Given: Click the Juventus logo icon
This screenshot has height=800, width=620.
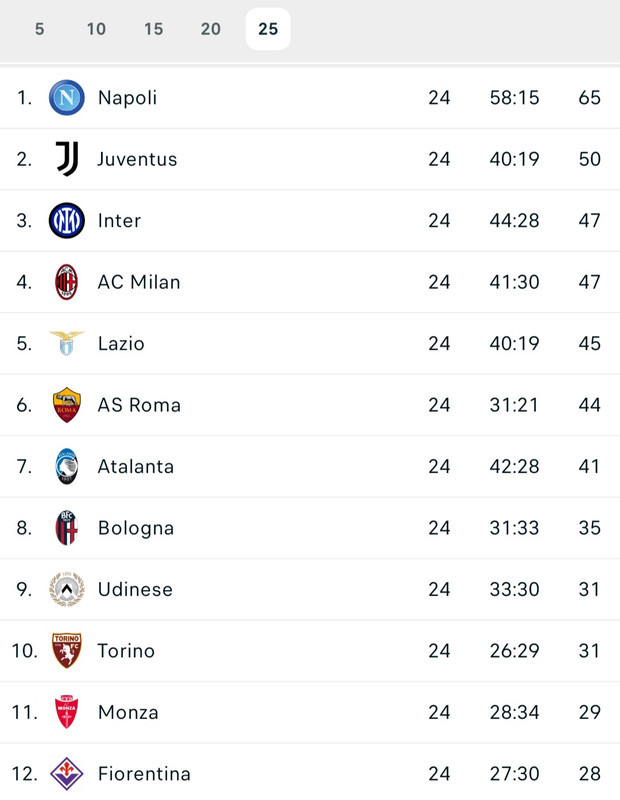Looking at the screenshot, I should (67, 159).
